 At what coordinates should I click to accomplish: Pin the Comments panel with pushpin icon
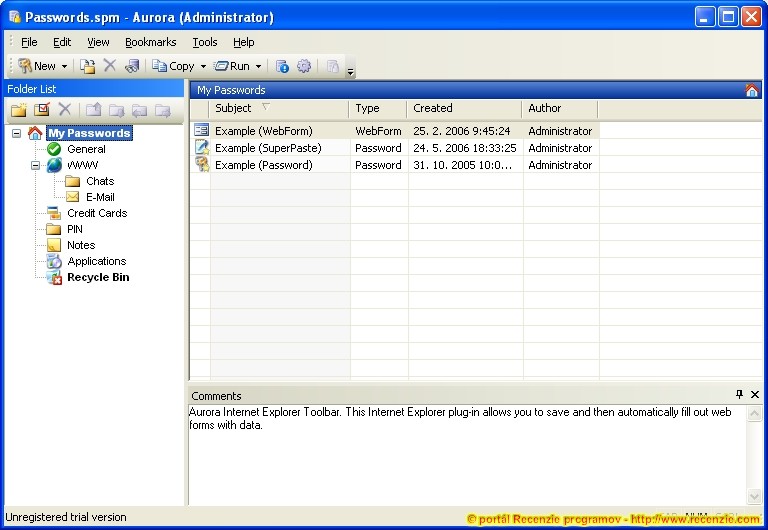(x=740, y=395)
